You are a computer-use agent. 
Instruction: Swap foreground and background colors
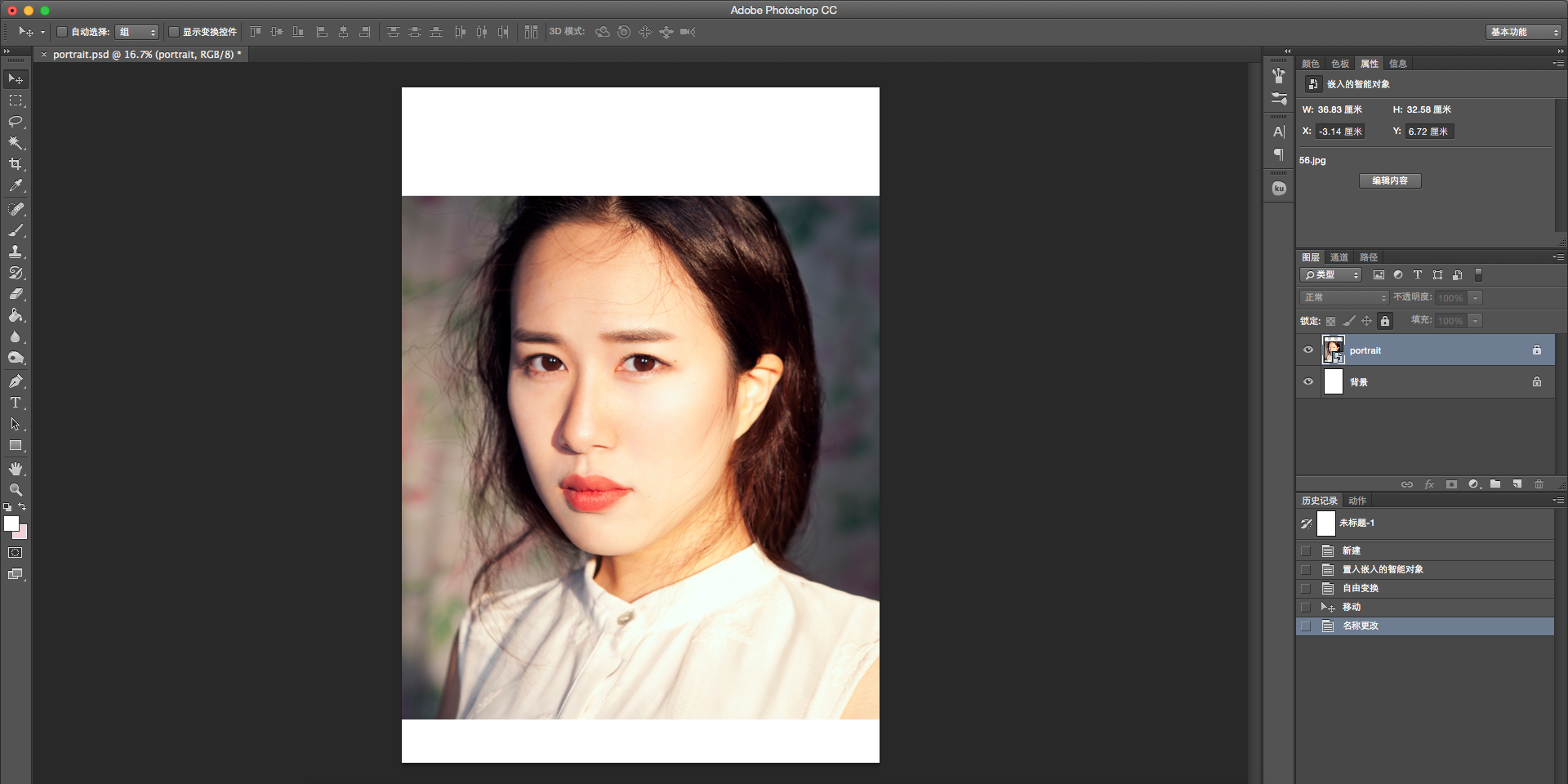point(22,507)
